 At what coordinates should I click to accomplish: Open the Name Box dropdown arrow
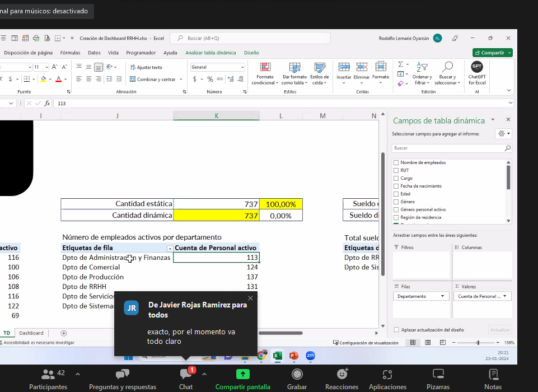click(11, 103)
